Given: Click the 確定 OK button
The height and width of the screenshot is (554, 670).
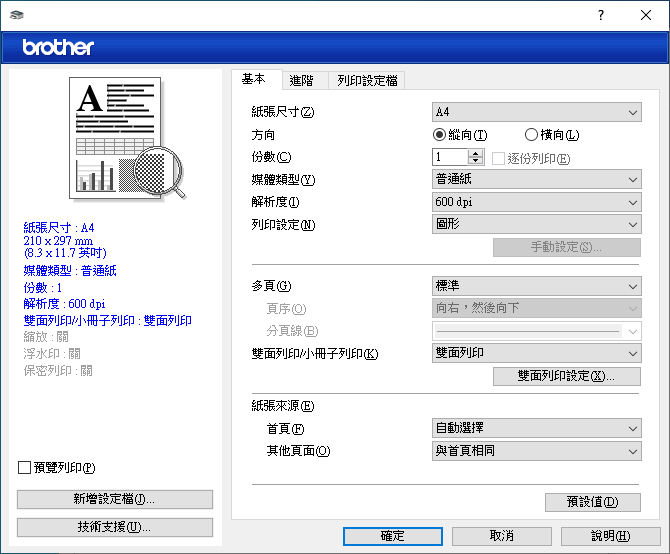Looking at the screenshot, I should click(x=393, y=536).
